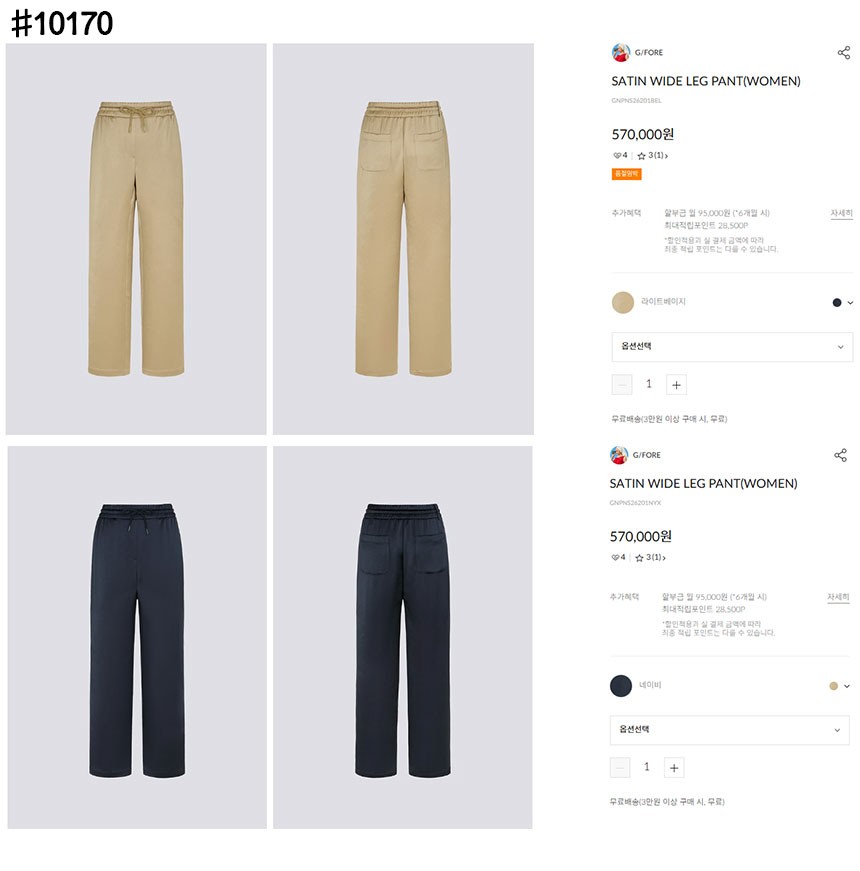Click G/FORE brand avatar on navy listing
This screenshot has height=871, width=860.
click(619, 454)
